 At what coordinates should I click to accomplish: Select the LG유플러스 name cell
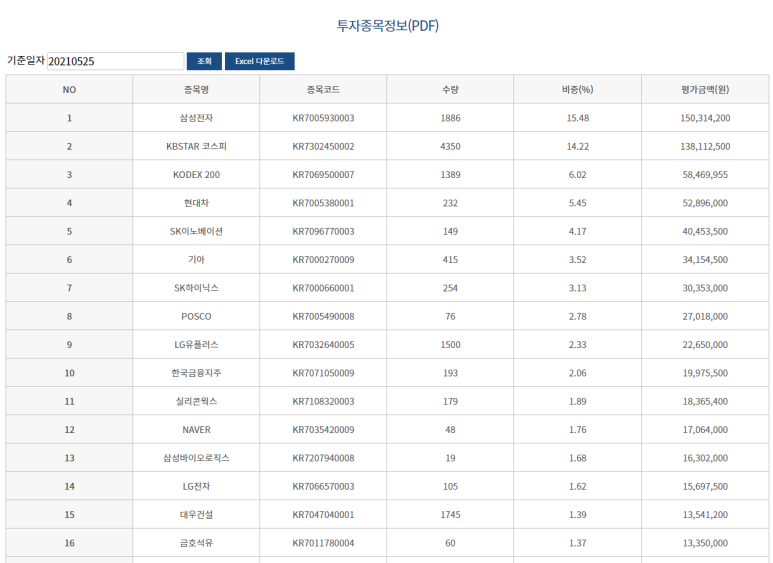pos(196,345)
